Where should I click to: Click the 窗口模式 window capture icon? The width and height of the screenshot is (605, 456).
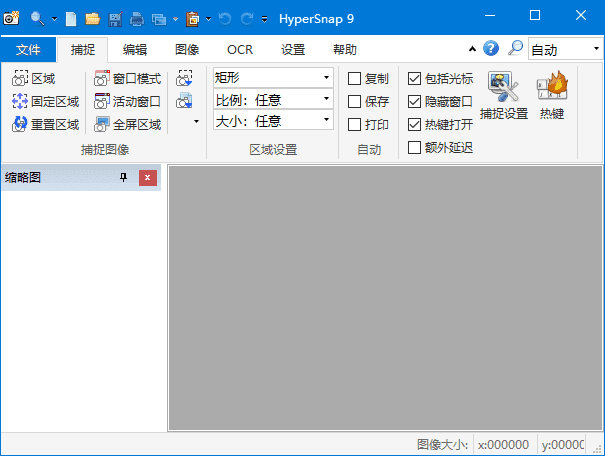pyautogui.click(x=102, y=78)
